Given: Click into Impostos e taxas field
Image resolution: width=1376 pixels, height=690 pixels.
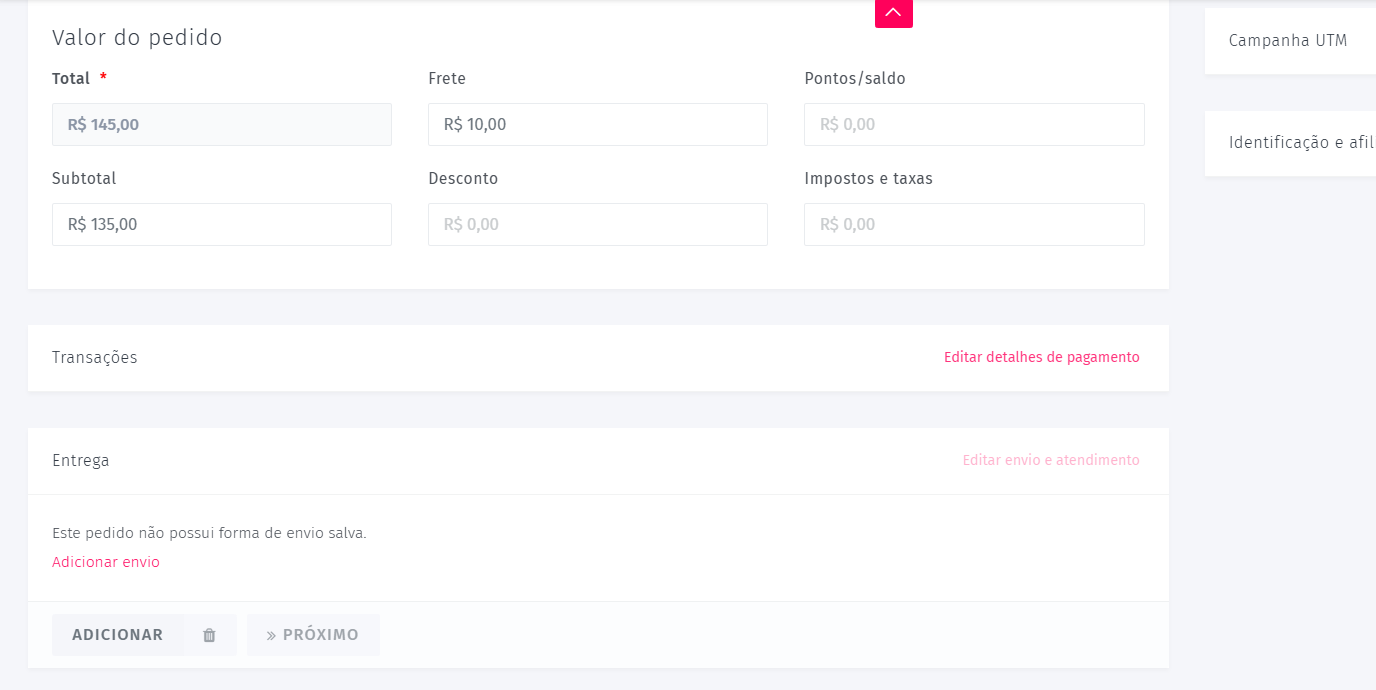Looking at the screenshot, I should coord(973,224).
